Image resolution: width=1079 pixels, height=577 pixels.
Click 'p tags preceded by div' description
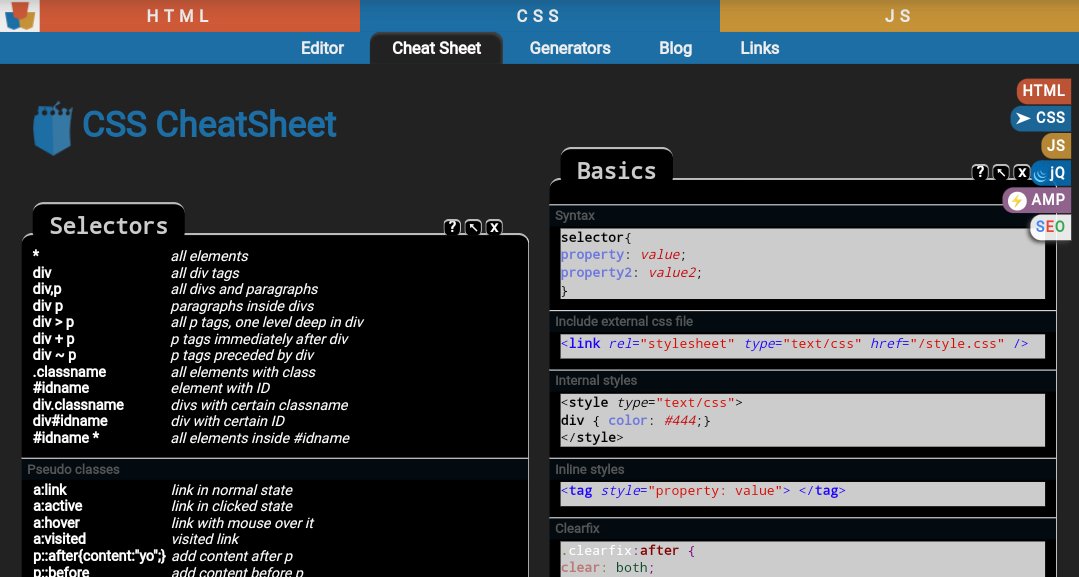tap(242, 355)
